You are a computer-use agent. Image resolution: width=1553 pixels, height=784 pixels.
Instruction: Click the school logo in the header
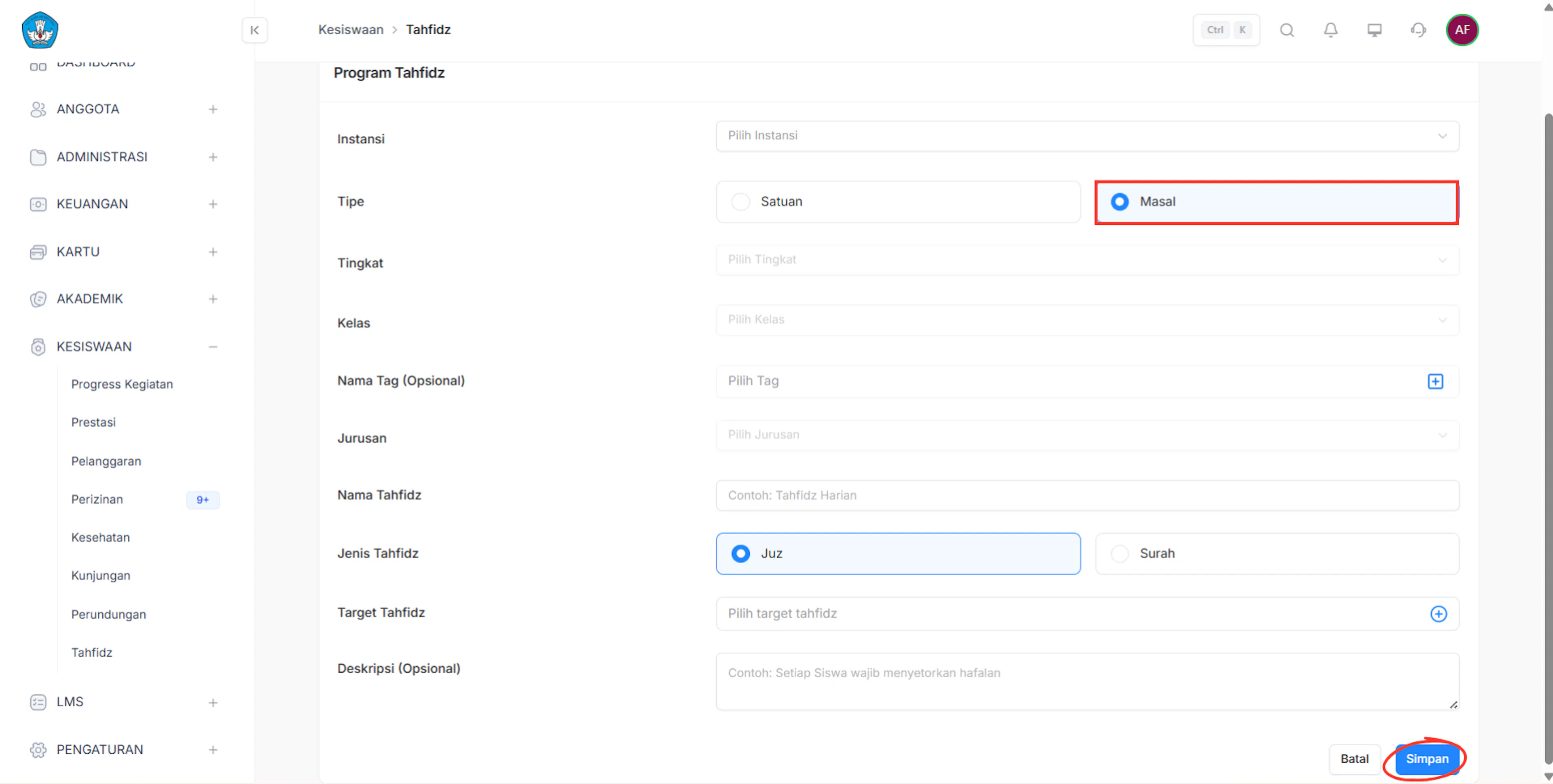point(40,30)
